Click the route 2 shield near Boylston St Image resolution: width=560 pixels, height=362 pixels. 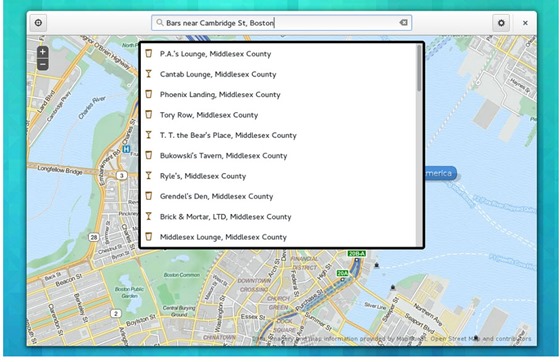tap(115, 313)
